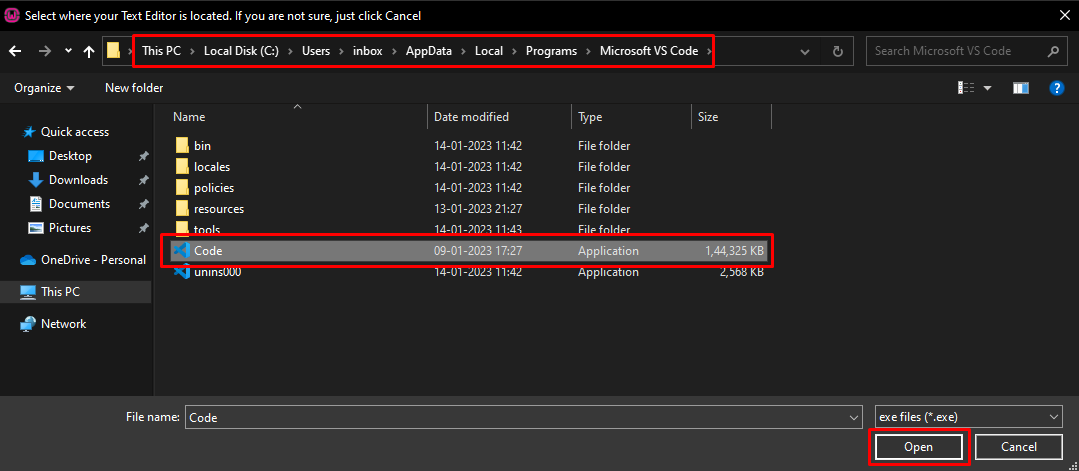Navigate to Users breadcrumb
This screenshot has height=471, width=1079.
point(316,51)
